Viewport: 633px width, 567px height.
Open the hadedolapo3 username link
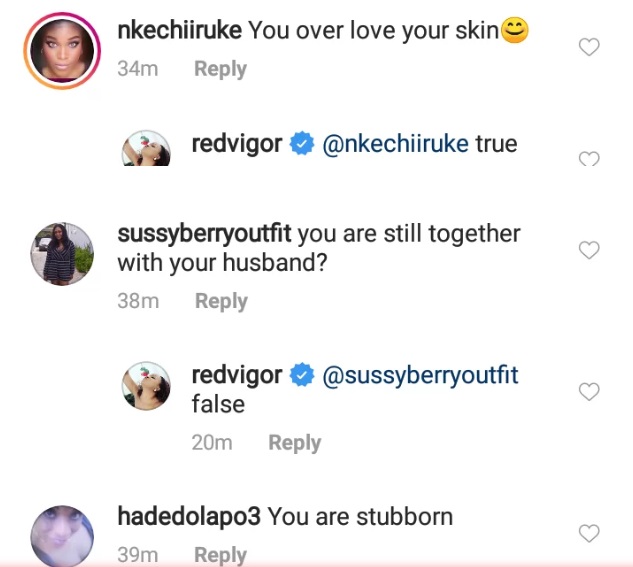coord(188,517)
